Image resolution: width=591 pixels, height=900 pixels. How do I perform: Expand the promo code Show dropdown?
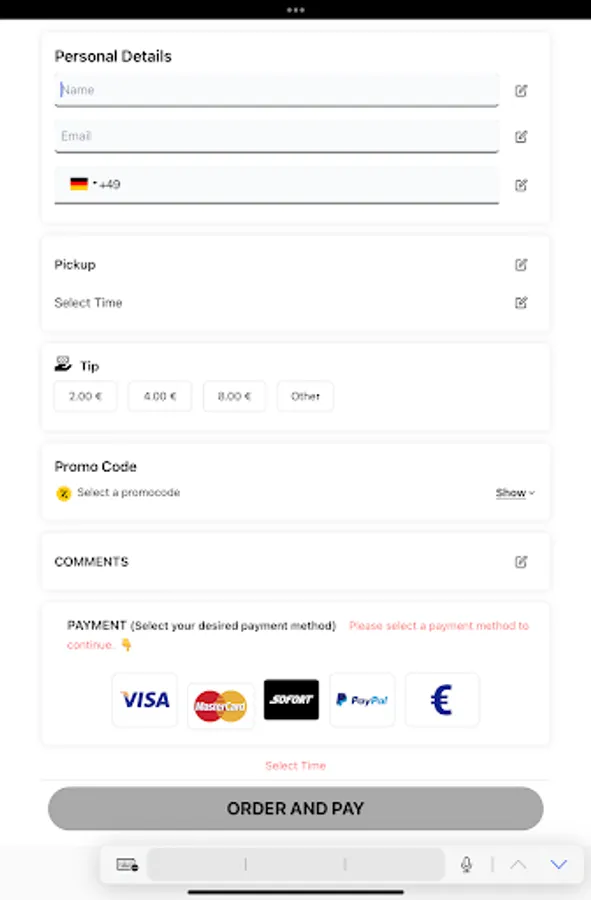(513, 492)
